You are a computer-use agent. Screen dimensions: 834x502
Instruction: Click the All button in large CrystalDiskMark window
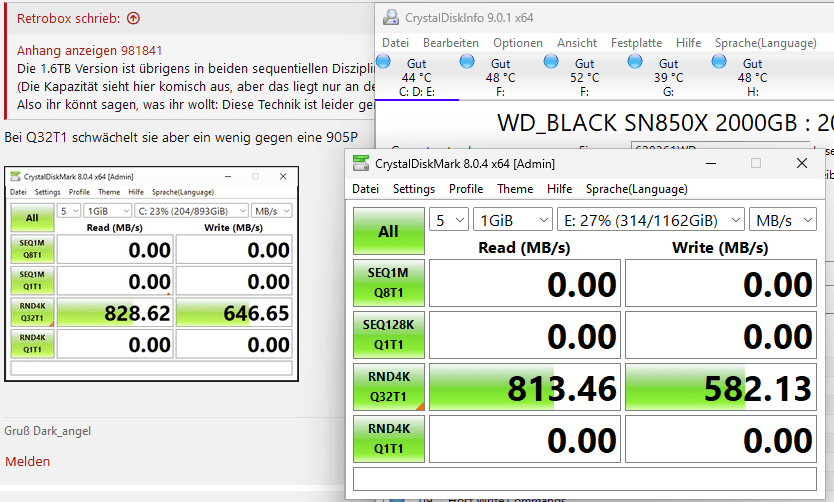point(389,231)
